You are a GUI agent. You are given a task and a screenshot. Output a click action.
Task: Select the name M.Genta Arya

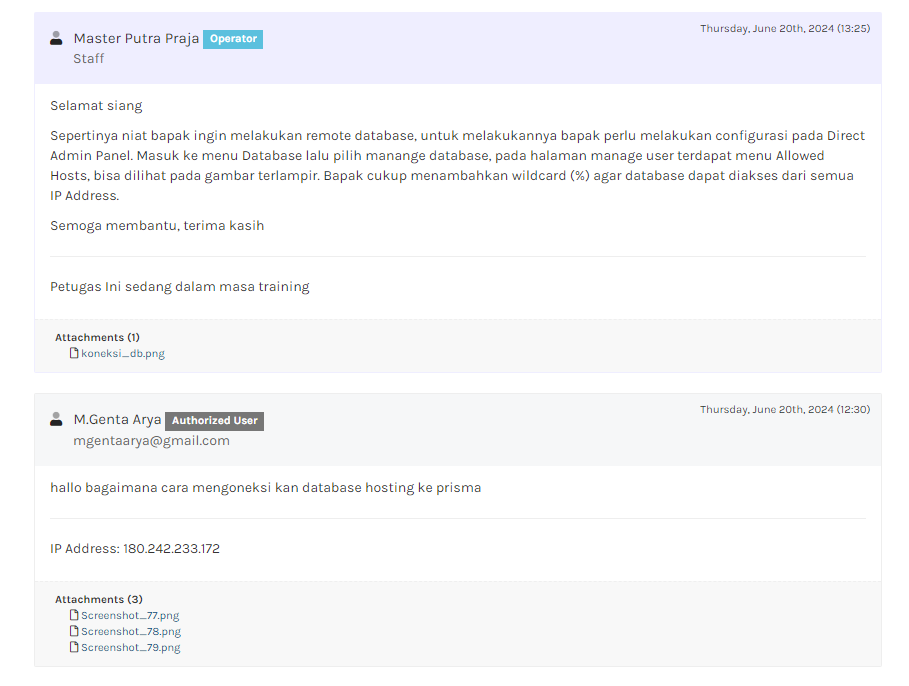117,420
